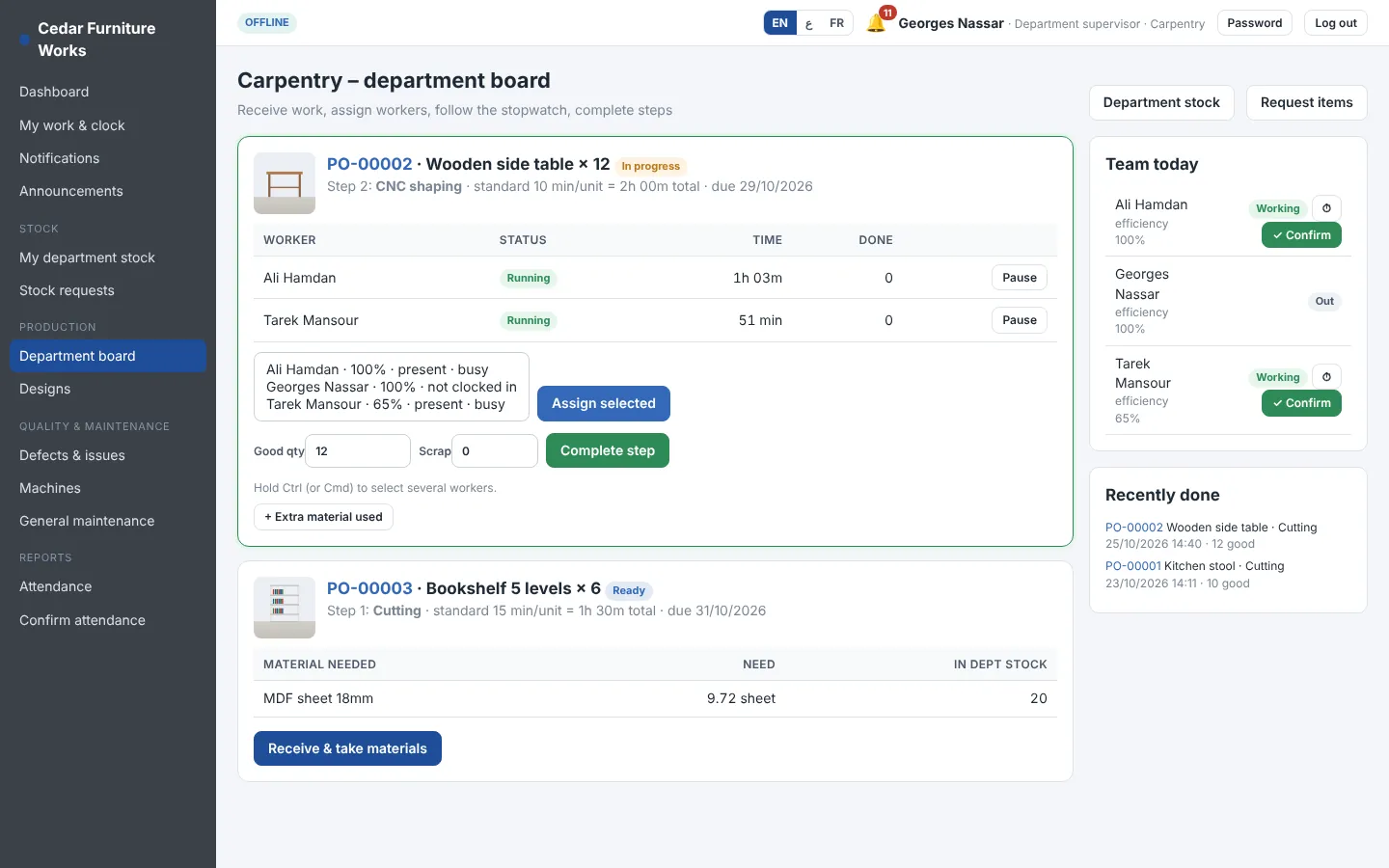Confirm Tarek Mansour's attendance
The image size is (1389, 868).
pos(1301,403)
